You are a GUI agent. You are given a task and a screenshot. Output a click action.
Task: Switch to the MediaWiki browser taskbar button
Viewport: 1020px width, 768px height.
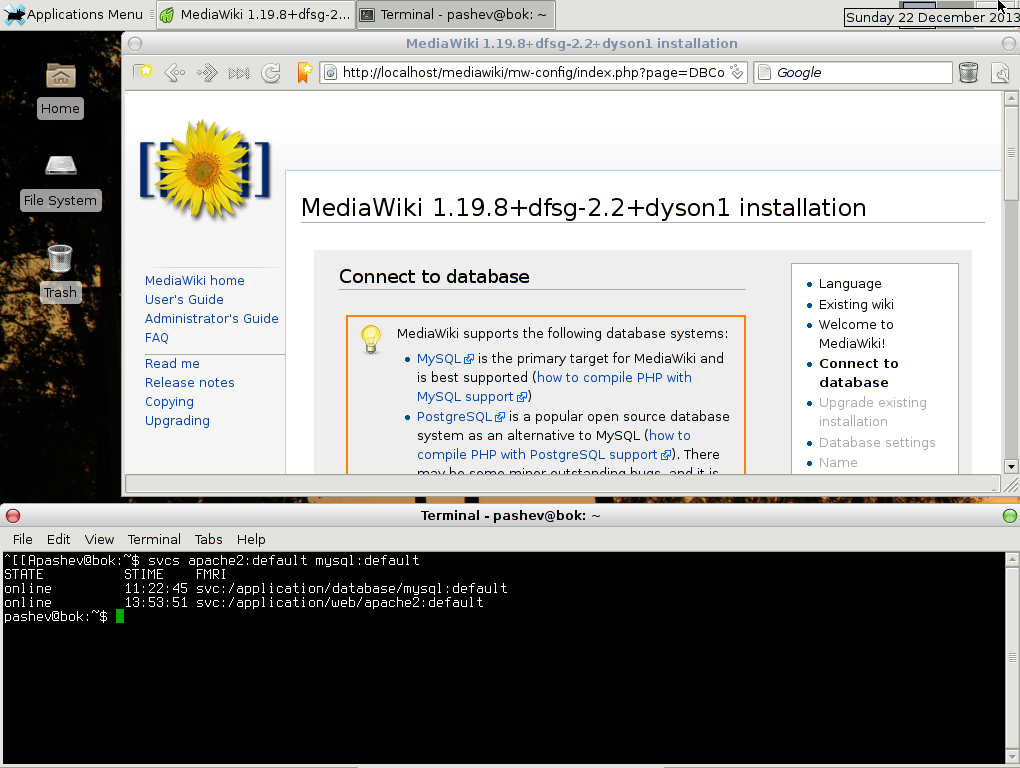tap(256, 14)
